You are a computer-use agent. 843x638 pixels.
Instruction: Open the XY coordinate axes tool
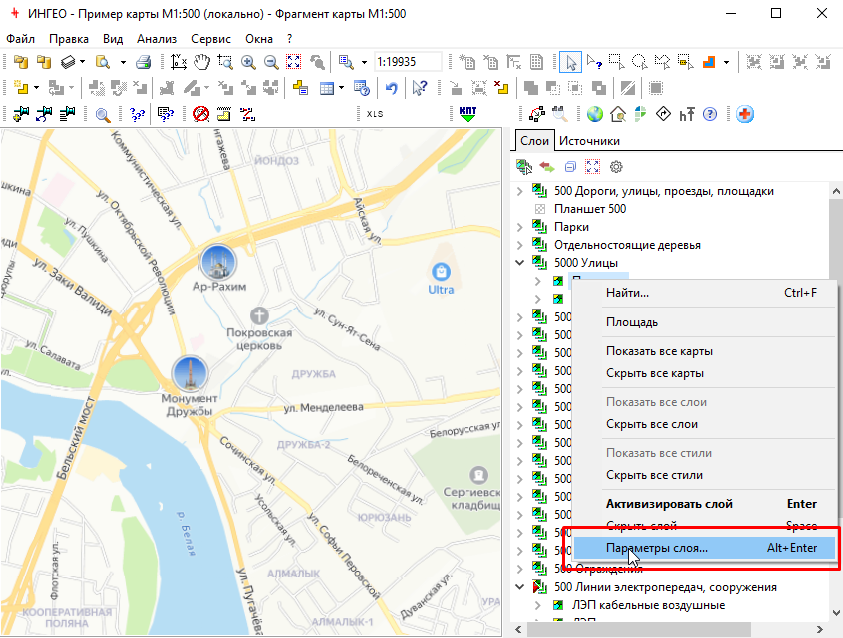178,62
